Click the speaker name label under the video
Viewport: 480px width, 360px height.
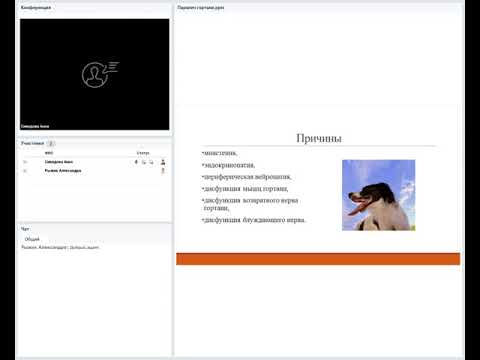pos(35,126)
